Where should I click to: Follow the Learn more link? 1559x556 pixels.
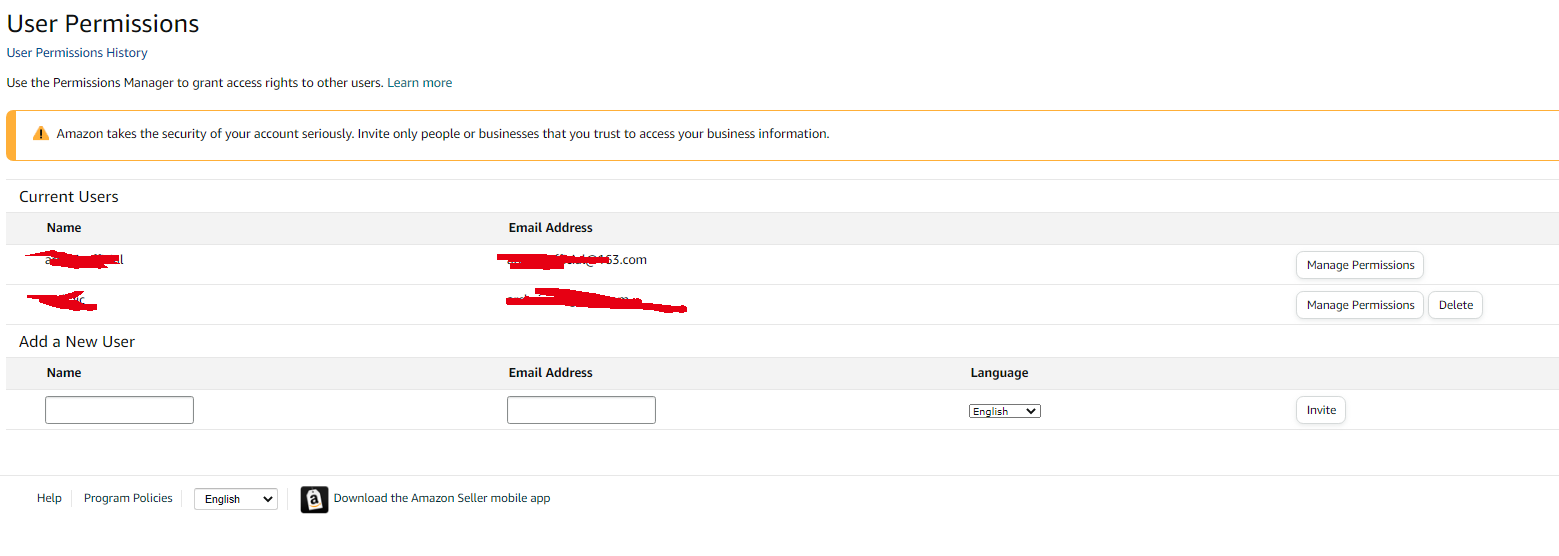coord(420,83)
